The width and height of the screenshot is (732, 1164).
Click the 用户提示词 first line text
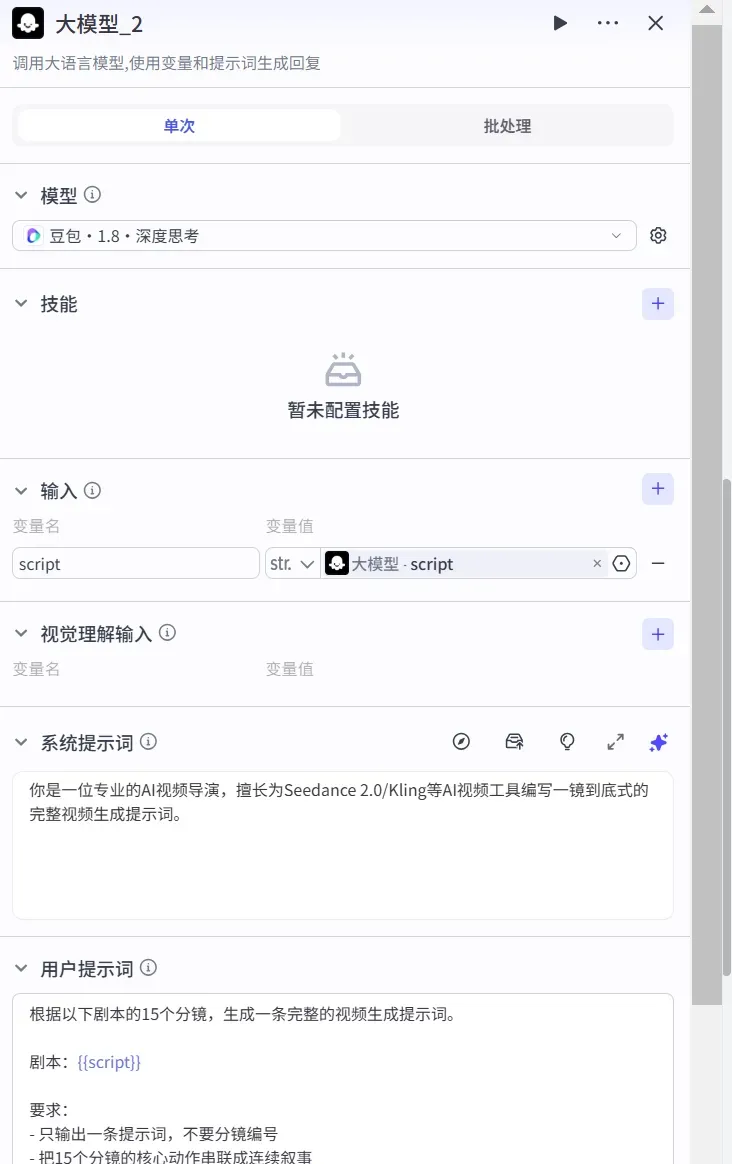click(242, 1014)
